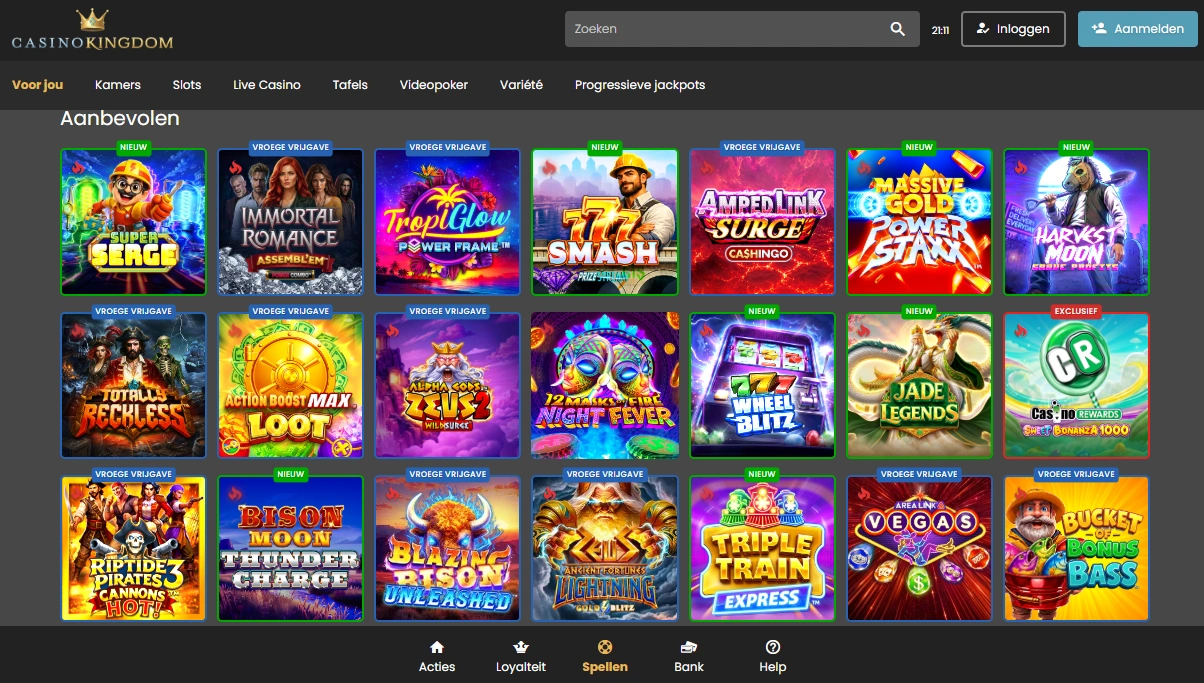Launch TropiGlow Power Frame game
The height and width of the screenshot is (683, 1204).
pyautogui.click(x=447, y=222)
